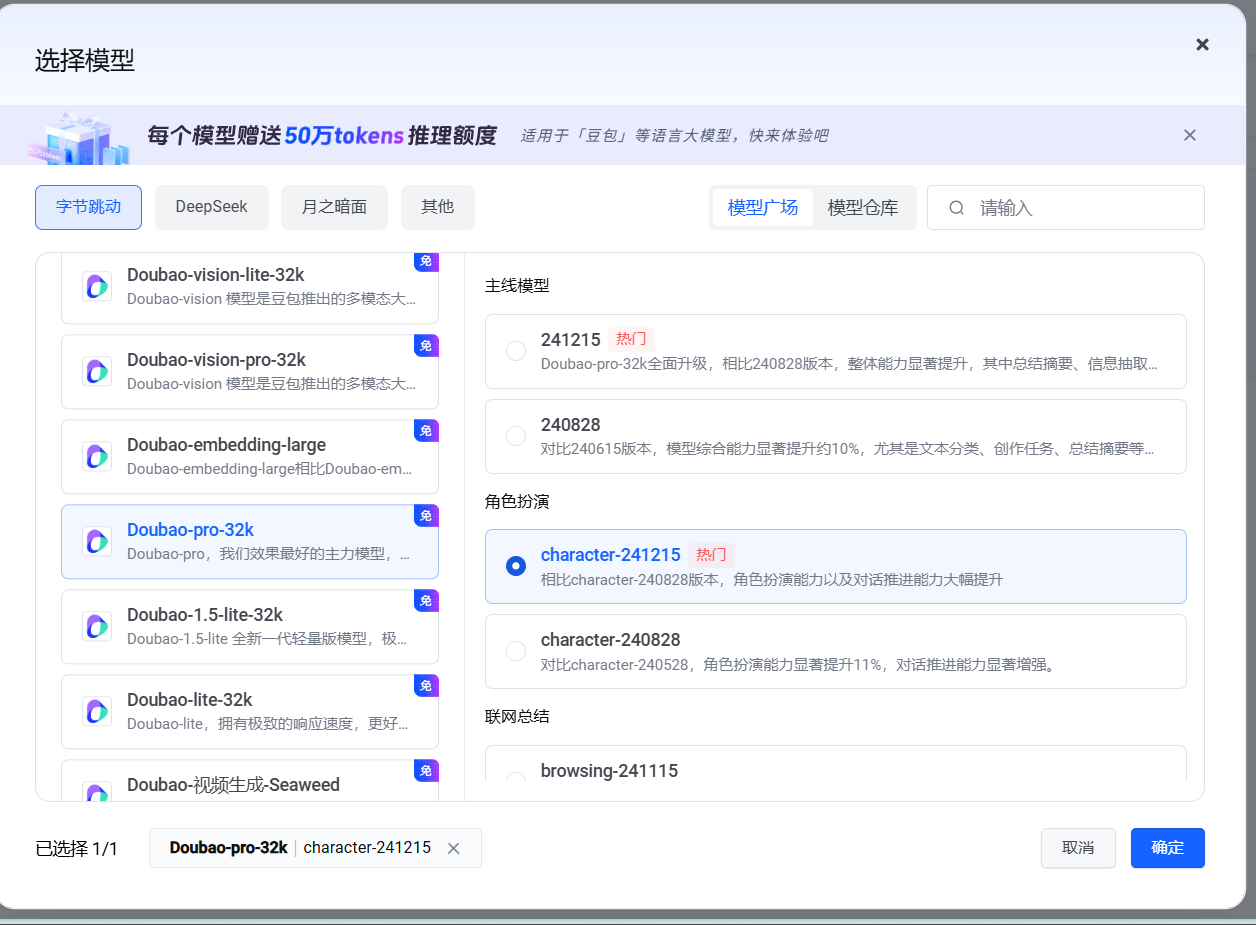Switch to the 月之暗面 vendor tab

click(x=334, y=207)
